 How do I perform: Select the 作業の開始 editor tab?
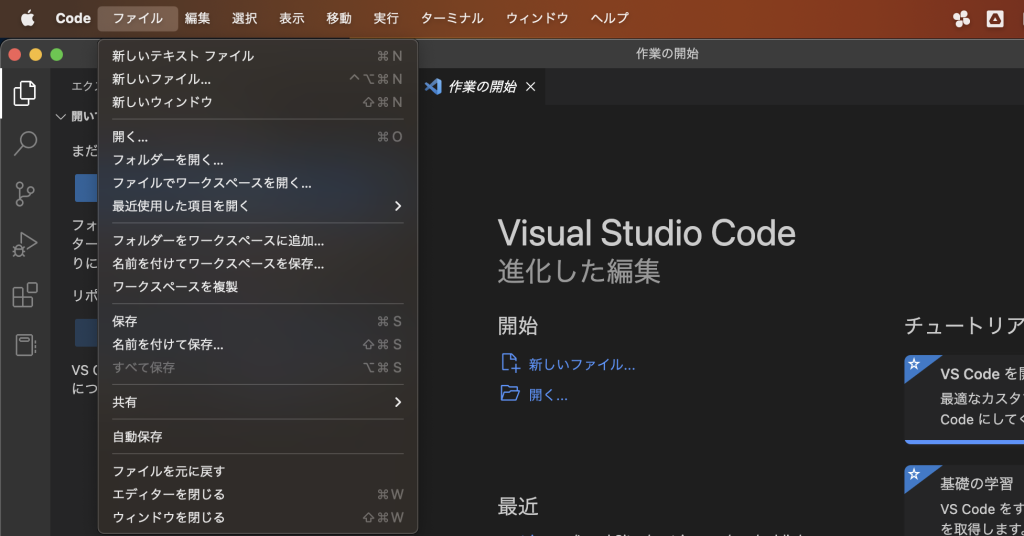(481, 86)
